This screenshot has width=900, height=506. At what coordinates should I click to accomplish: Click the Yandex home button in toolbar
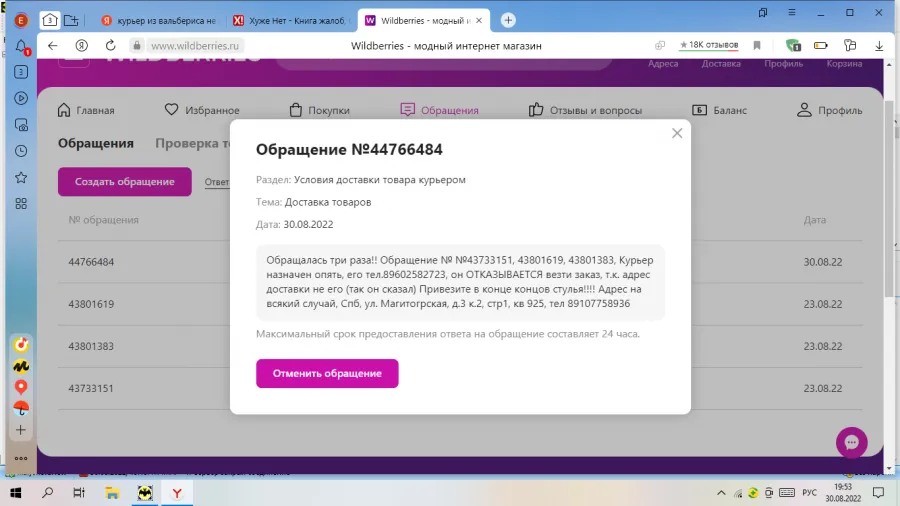tap(82, 45)
